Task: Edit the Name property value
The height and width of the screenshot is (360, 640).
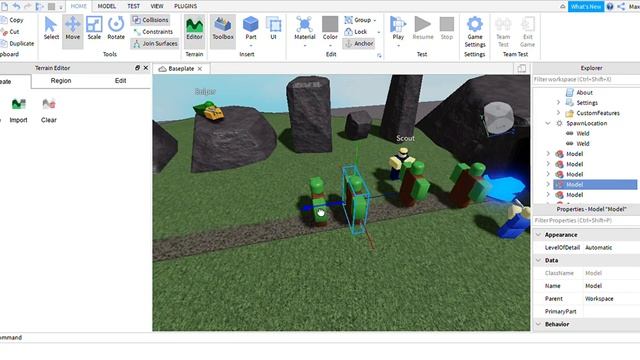Action: coord(611,286)
